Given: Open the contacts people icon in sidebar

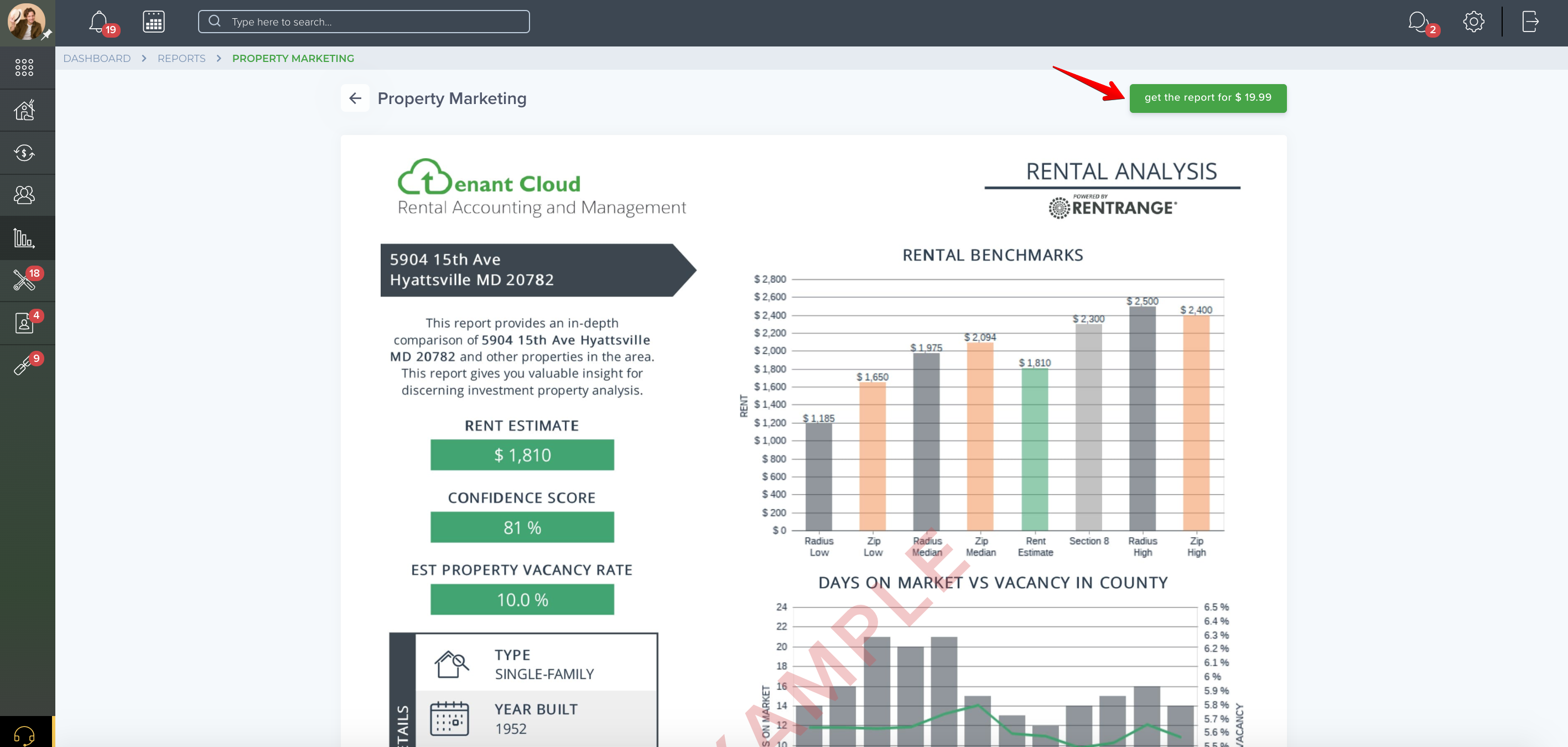Looking at the screenshot, I should coord(24,195).
